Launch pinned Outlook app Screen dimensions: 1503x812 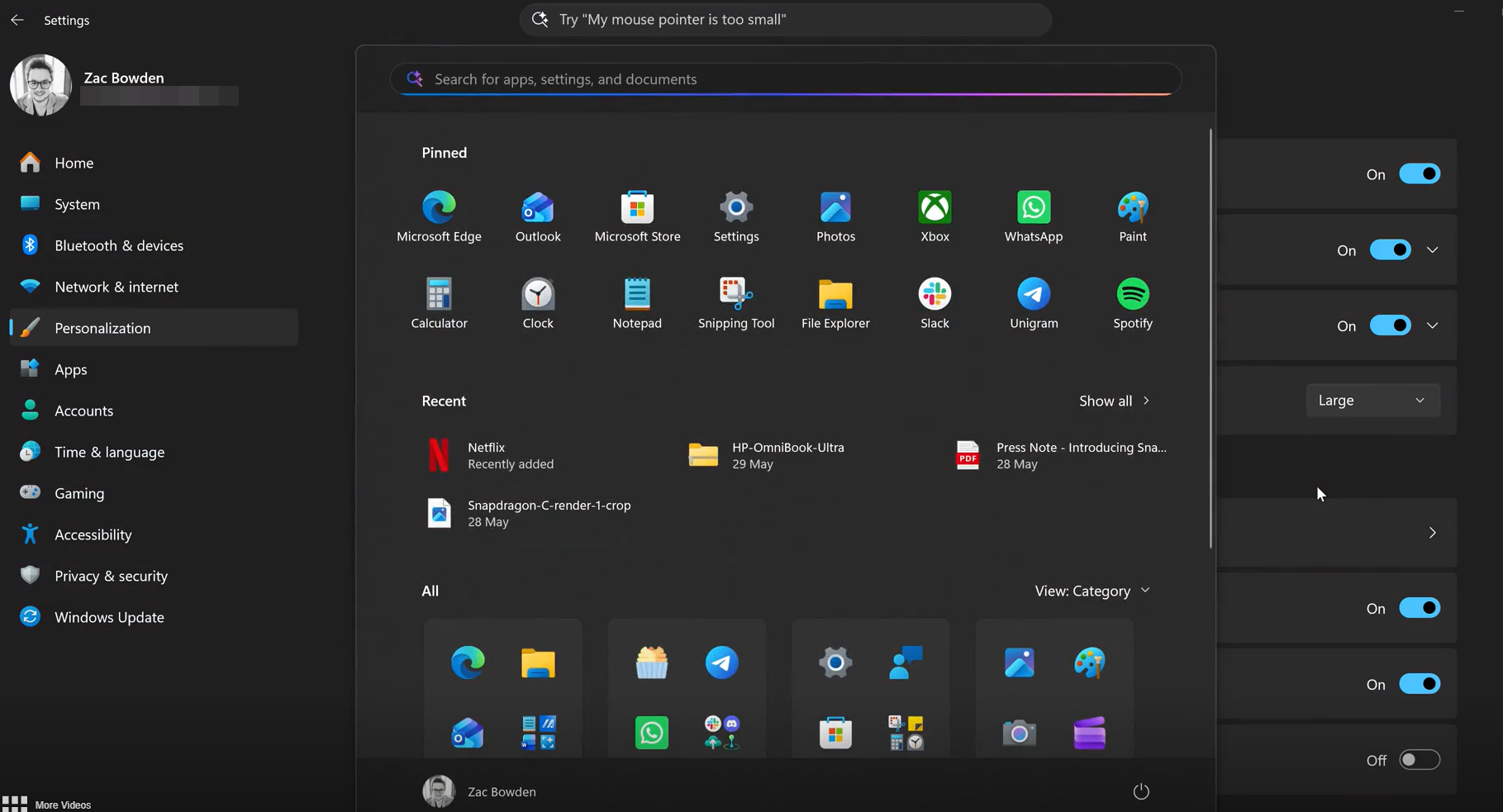tap(538, 217)
